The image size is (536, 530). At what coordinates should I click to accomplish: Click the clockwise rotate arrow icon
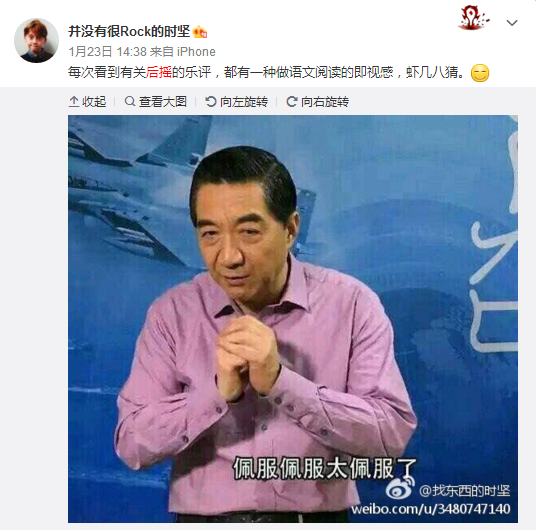point(292,102)
